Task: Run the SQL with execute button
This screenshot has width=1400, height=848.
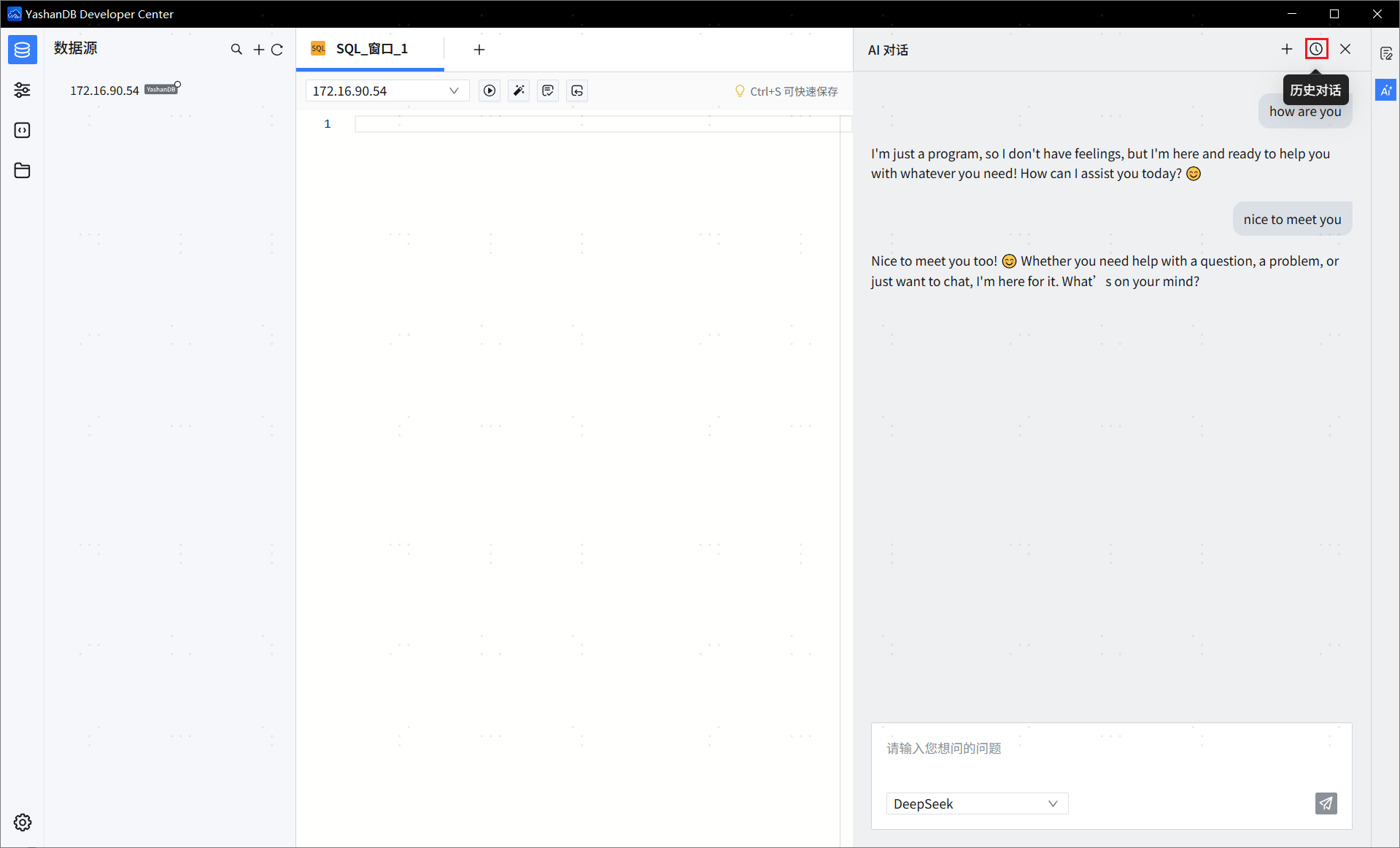Action: [x=490, y=90]
